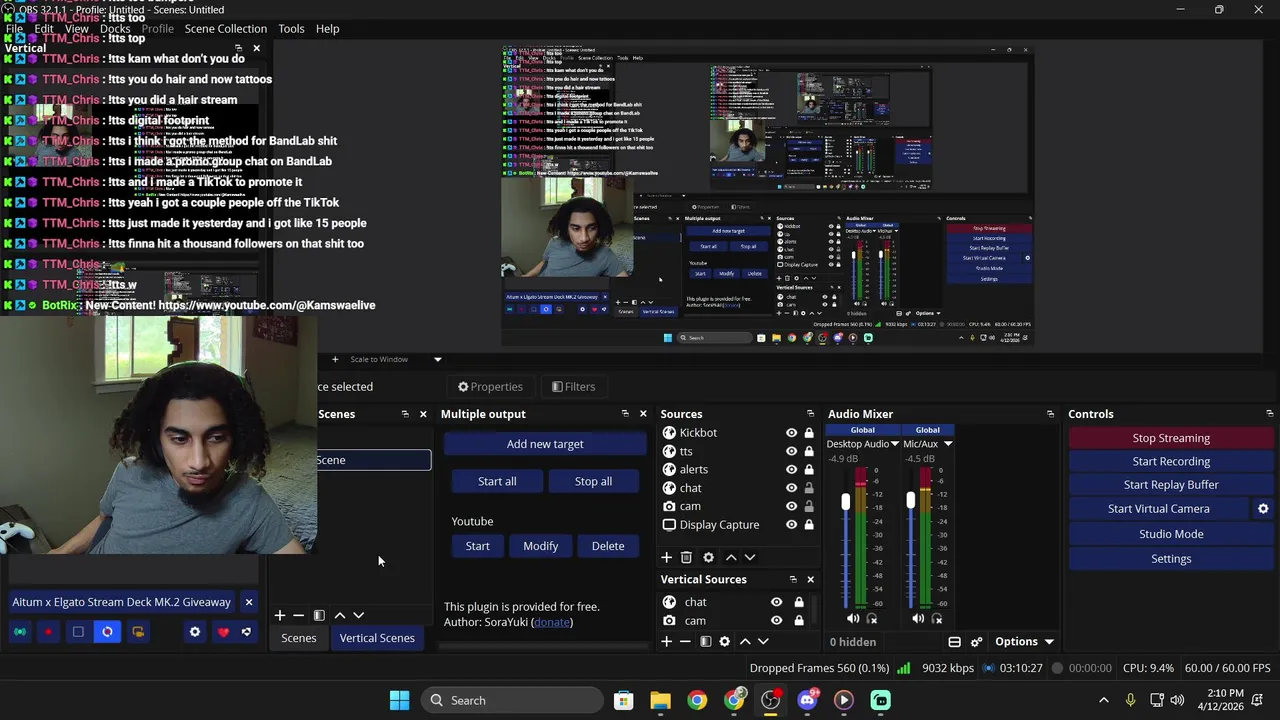Move vertical source up
Viewport: 1280px width, 720px height.
point(744,641)
